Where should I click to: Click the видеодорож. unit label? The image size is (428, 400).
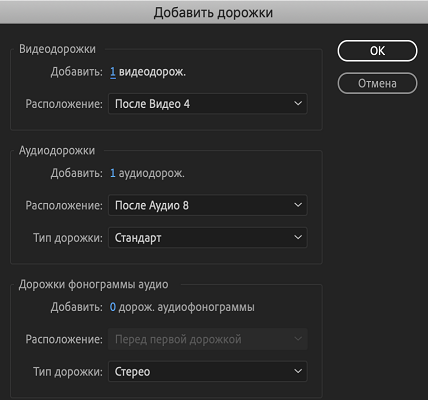(x=152, y=72)
